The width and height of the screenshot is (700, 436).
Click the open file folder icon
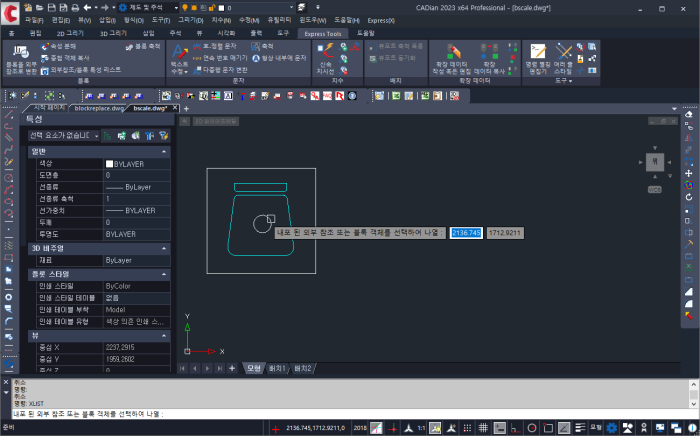(x=39, y=8)
